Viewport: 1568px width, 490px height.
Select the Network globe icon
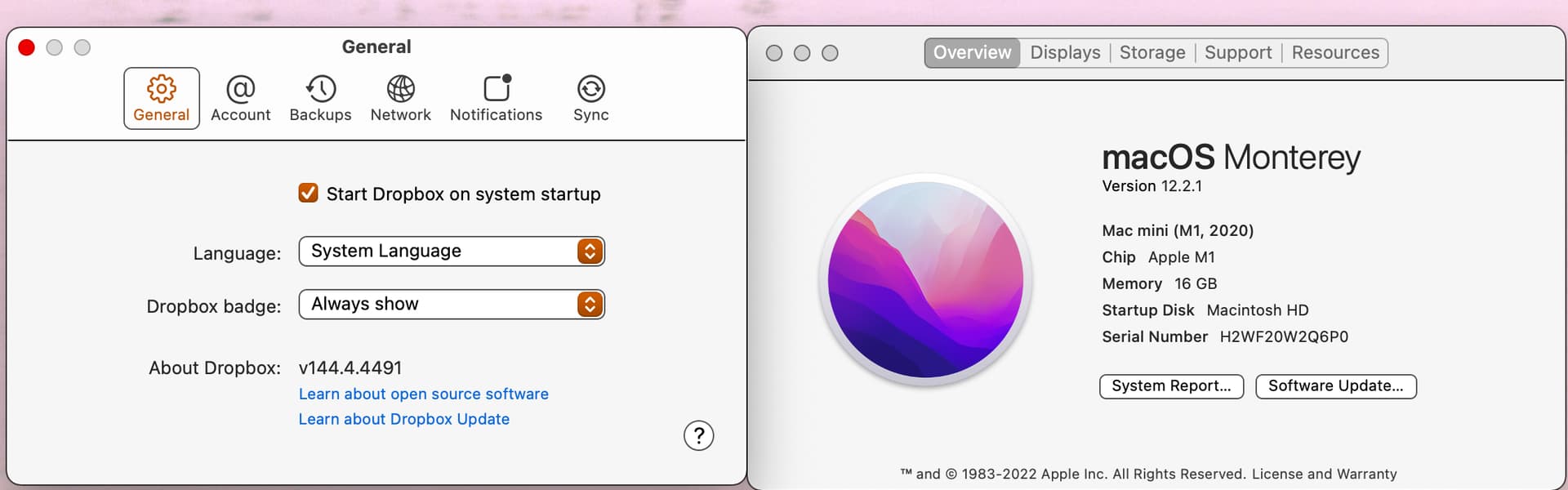pyautogui.click(x=400, y=89)
